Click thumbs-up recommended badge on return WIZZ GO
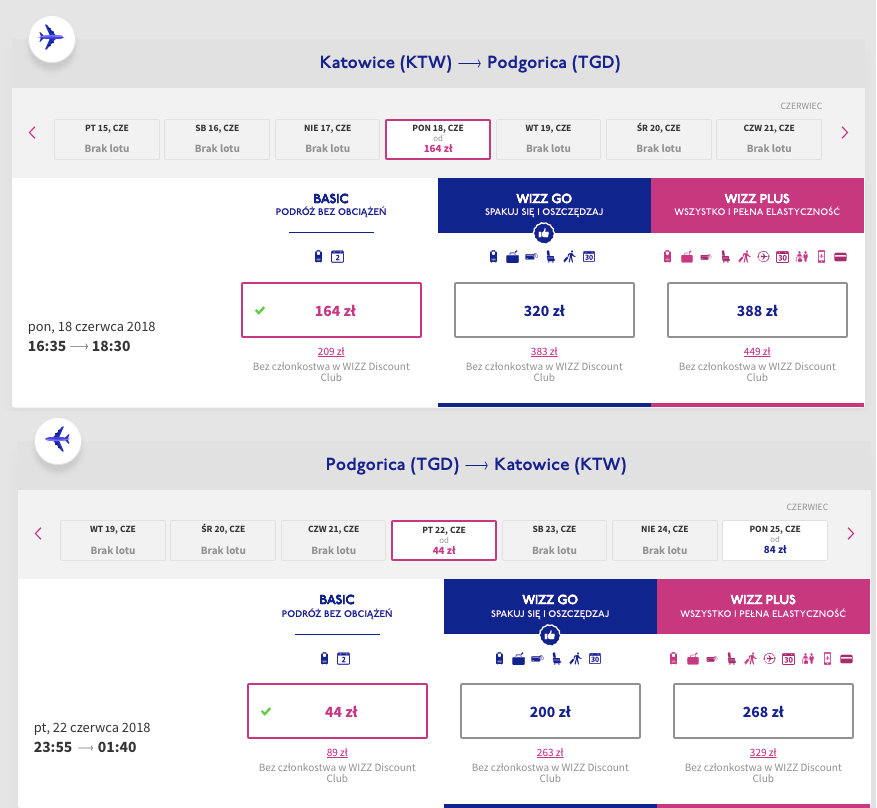 point(550,635)
